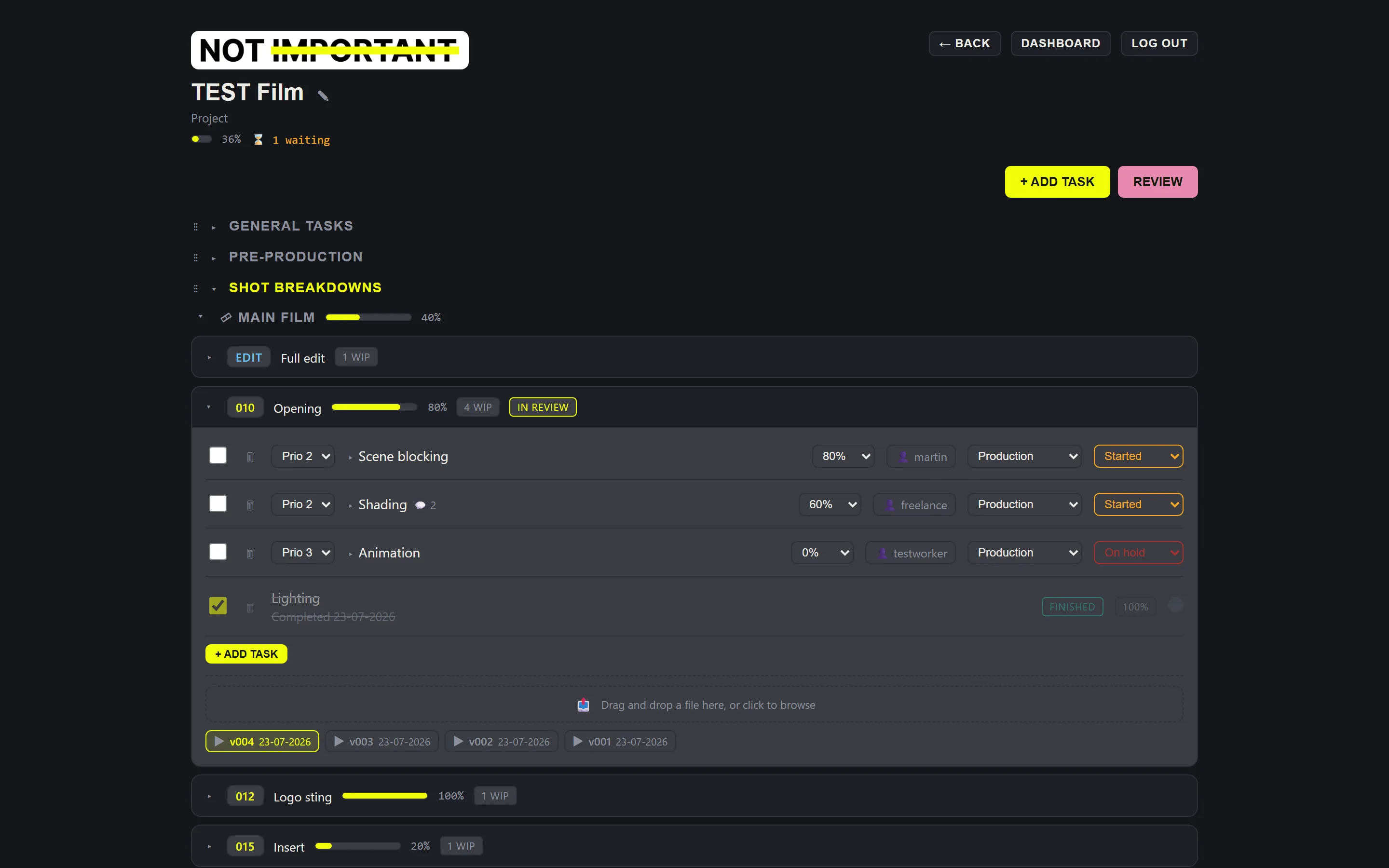
Task: Click the FINISHED badge on Lighting
Action: pyautogui.click(x=1072, y=607)
